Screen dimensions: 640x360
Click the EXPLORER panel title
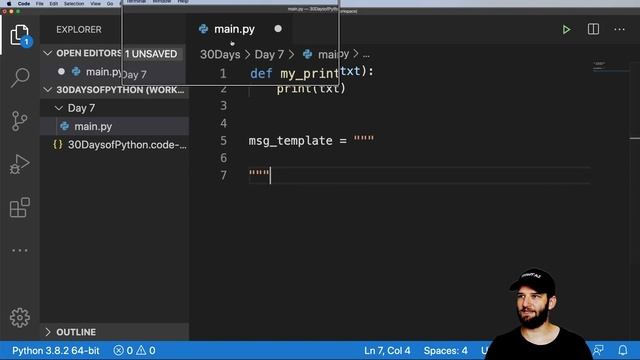coord(79,29)
